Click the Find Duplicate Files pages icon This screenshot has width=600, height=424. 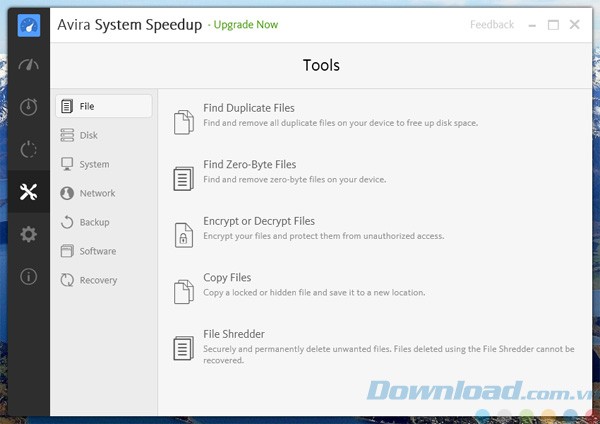pos(184,122)
